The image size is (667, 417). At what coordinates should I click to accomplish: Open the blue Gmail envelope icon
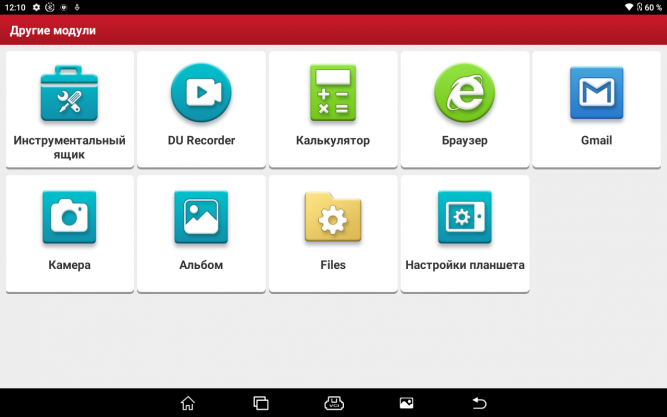tap(596, 92)
